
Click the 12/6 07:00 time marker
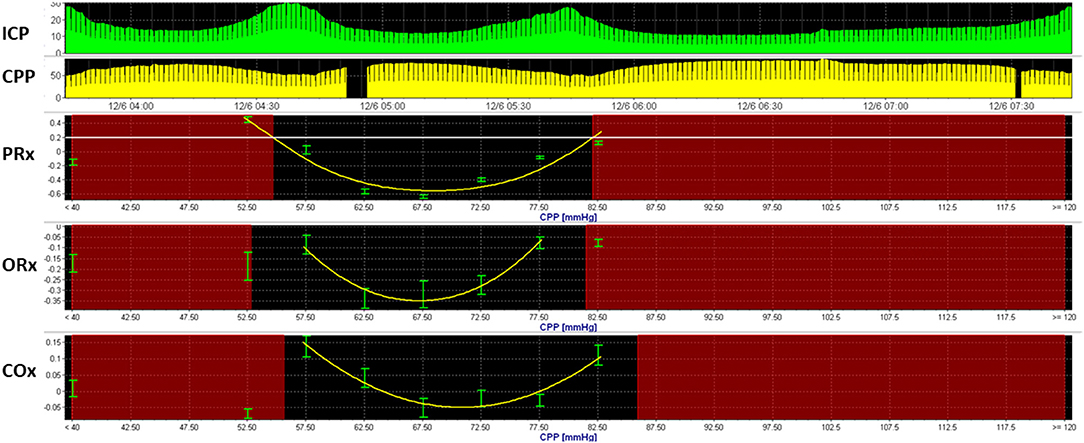(x=884, y=106)
